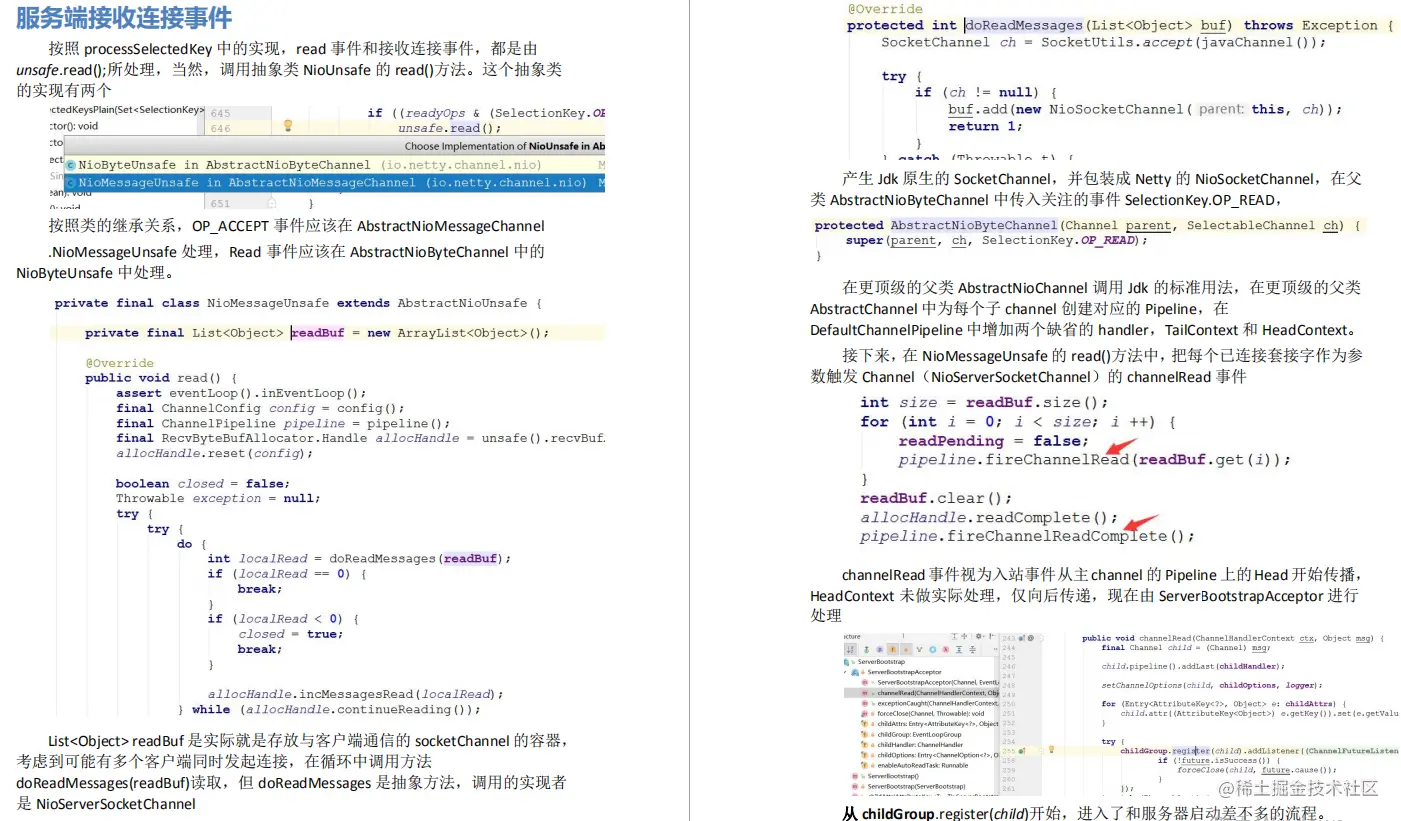Click the readBuf.clear(); line

click(936, 498)
